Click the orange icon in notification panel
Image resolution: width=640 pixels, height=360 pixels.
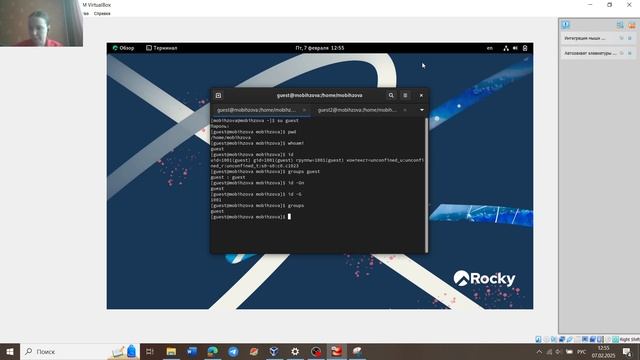[x=632, y=25]
